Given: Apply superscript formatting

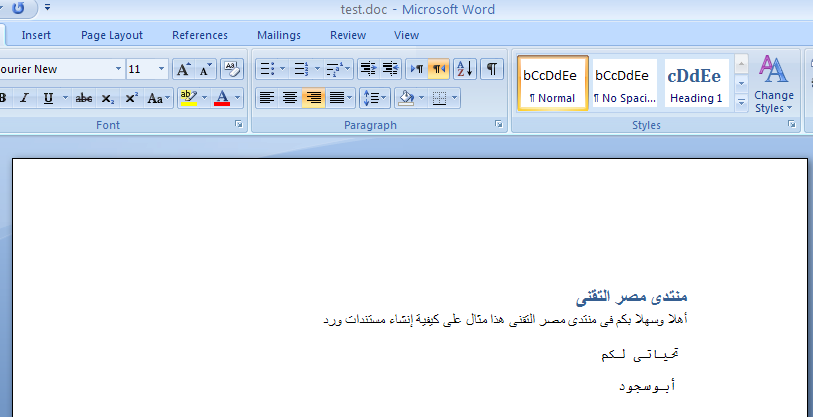Looking at the screenshot, I should click(x=132, y=98).
